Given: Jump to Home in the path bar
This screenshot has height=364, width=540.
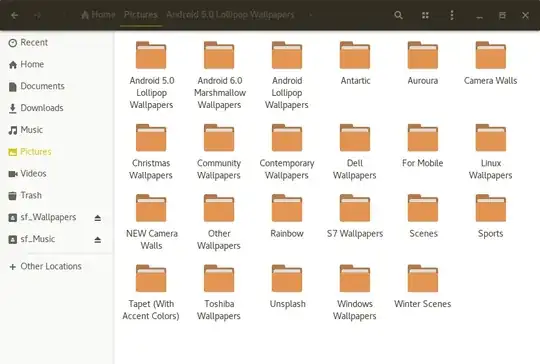Looking at the screenshot, I should point(98,14).
